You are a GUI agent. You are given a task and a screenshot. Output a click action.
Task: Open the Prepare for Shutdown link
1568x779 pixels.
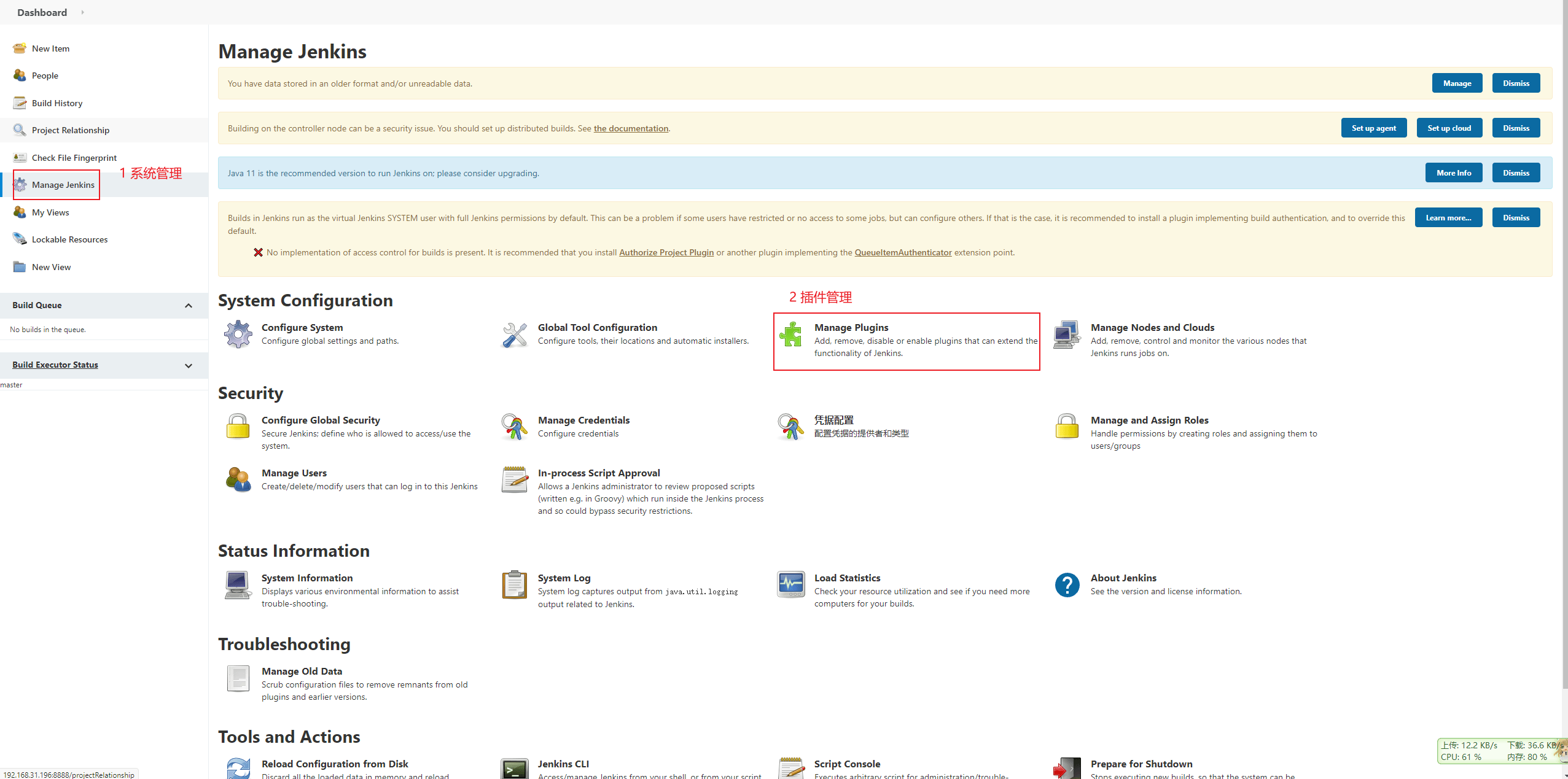[x=1141, y=764]
